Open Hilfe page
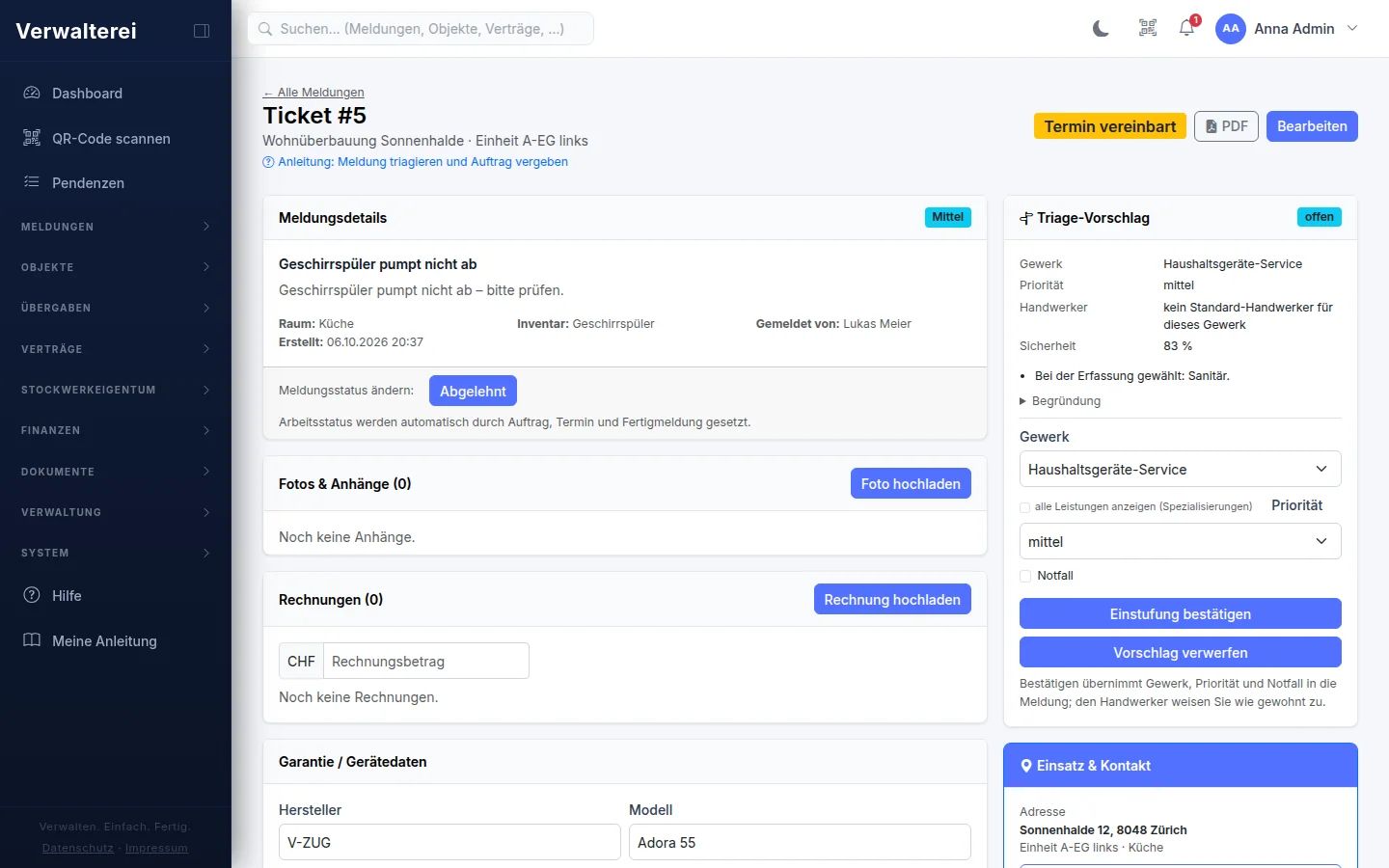Image resolution: width=1389 pixels, height=868 pixels. (116, 596)
